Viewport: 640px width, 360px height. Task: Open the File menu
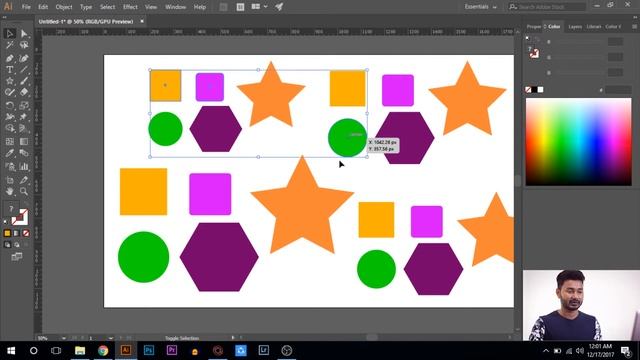pos(26,7)
